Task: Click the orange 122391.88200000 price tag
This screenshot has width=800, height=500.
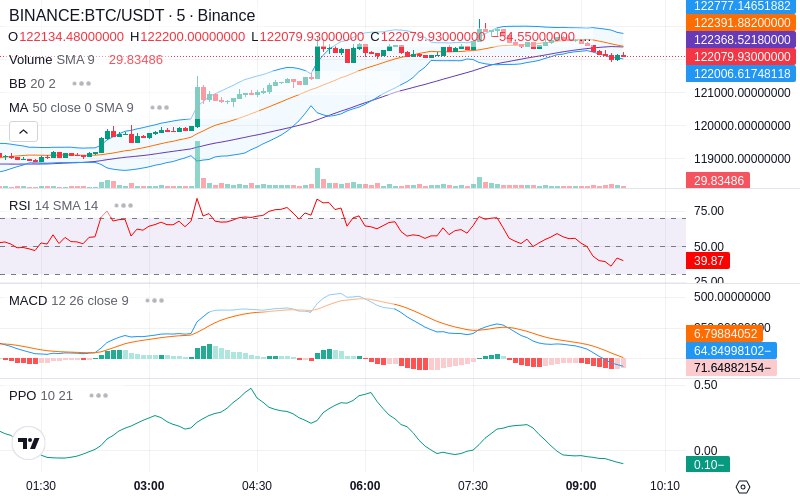Action: [x=741, y=22]
